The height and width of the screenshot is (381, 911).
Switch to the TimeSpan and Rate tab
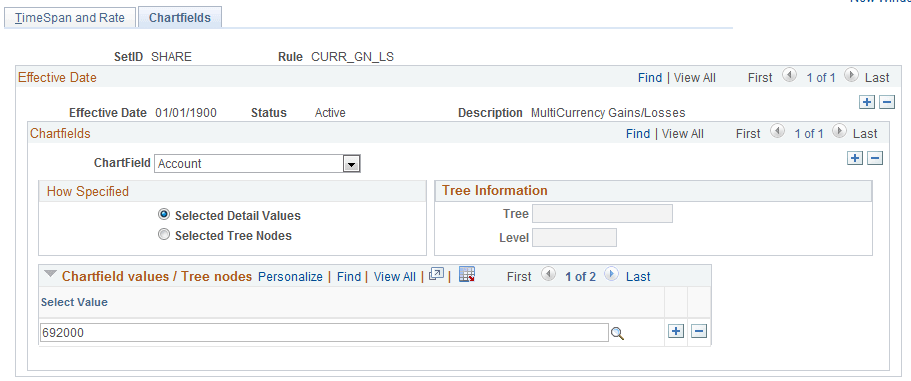pyautogui.click(x=70, y=17)
